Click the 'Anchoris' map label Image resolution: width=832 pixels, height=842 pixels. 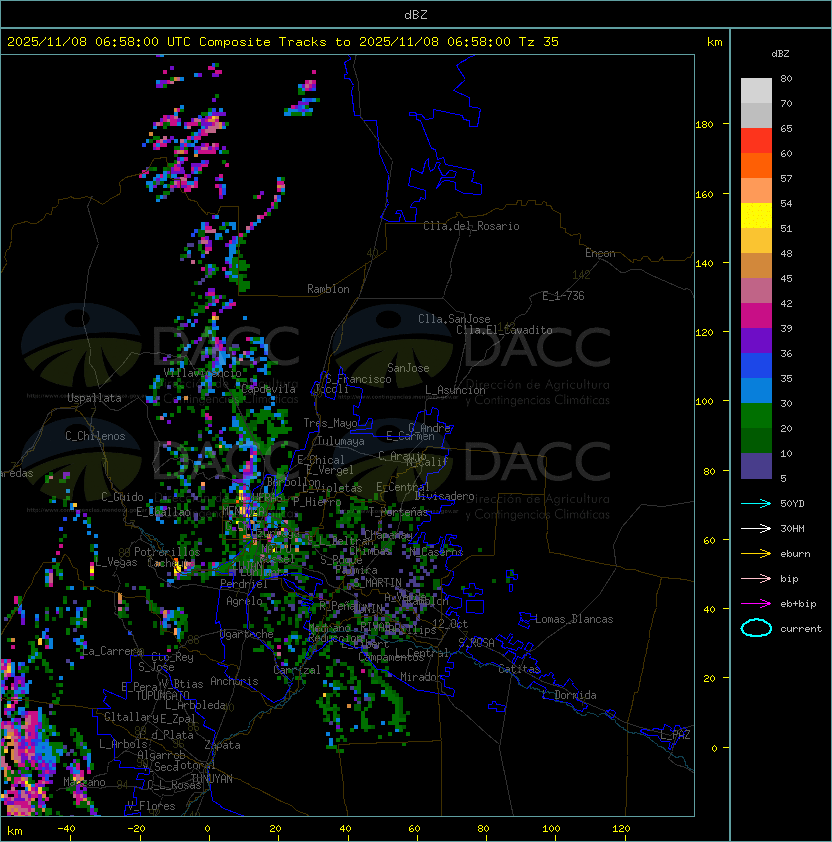click(234, 681)
